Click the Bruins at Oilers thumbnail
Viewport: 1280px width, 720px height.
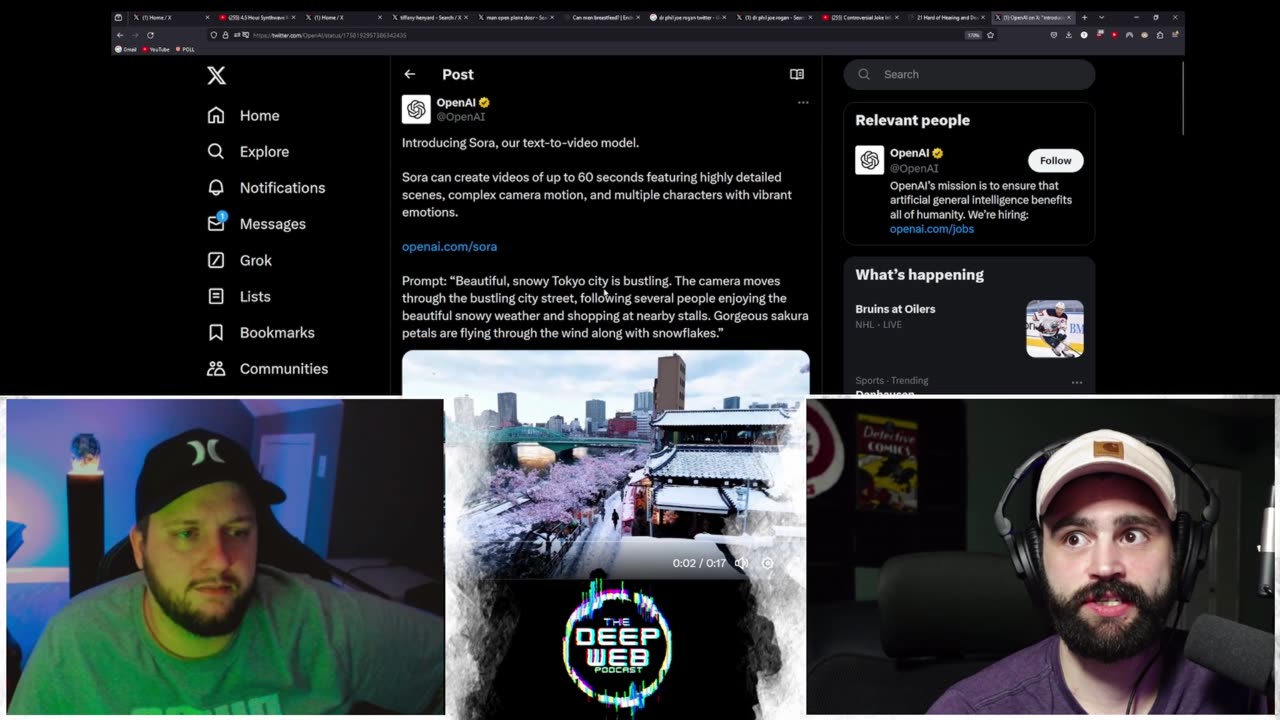click(x=1055, y=328)
